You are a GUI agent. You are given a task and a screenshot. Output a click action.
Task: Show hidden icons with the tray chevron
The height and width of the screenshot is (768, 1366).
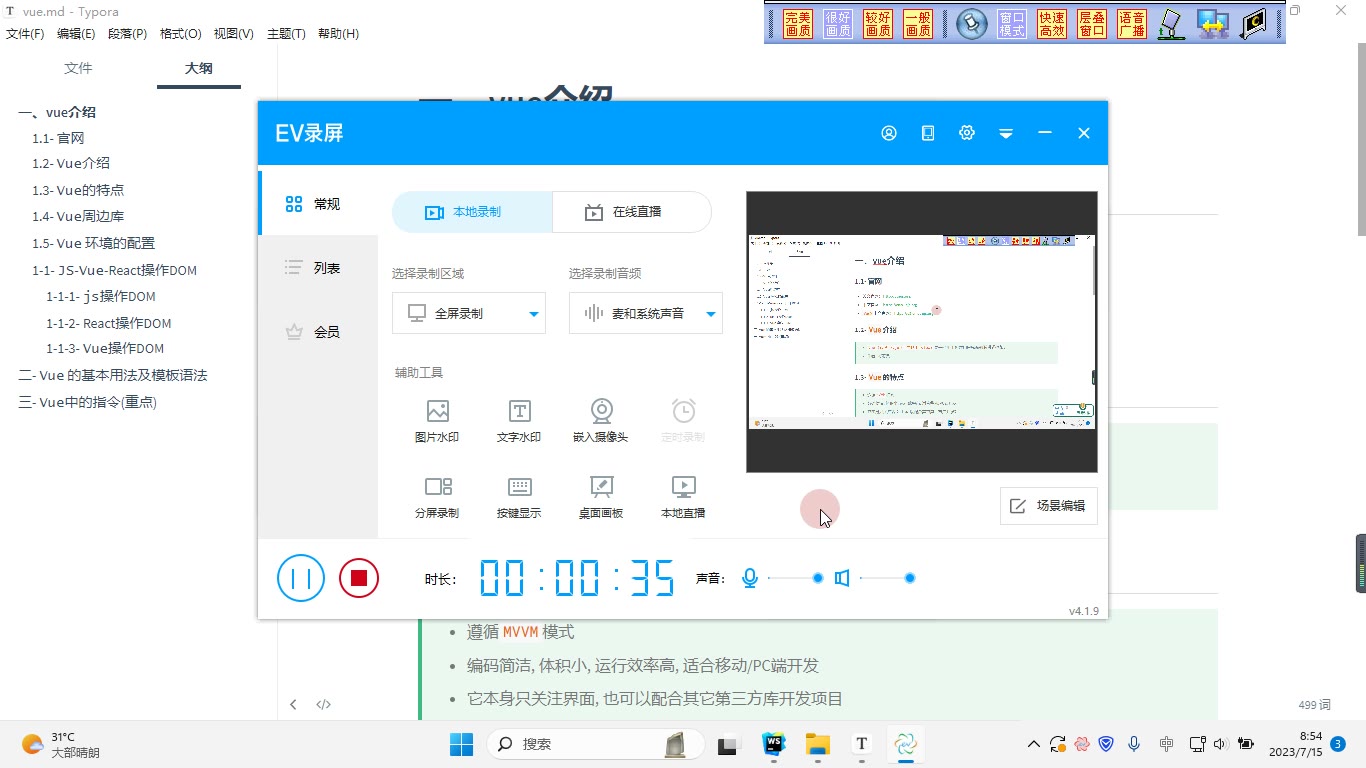(1034, 744)
